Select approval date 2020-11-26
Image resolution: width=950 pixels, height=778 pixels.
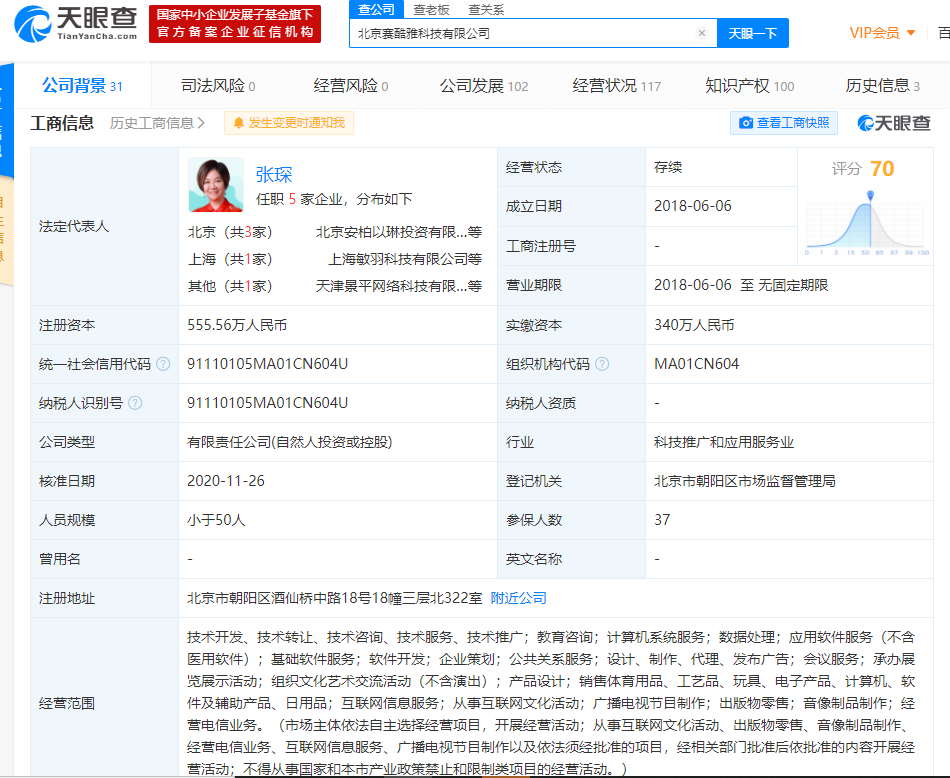point(226,480)
